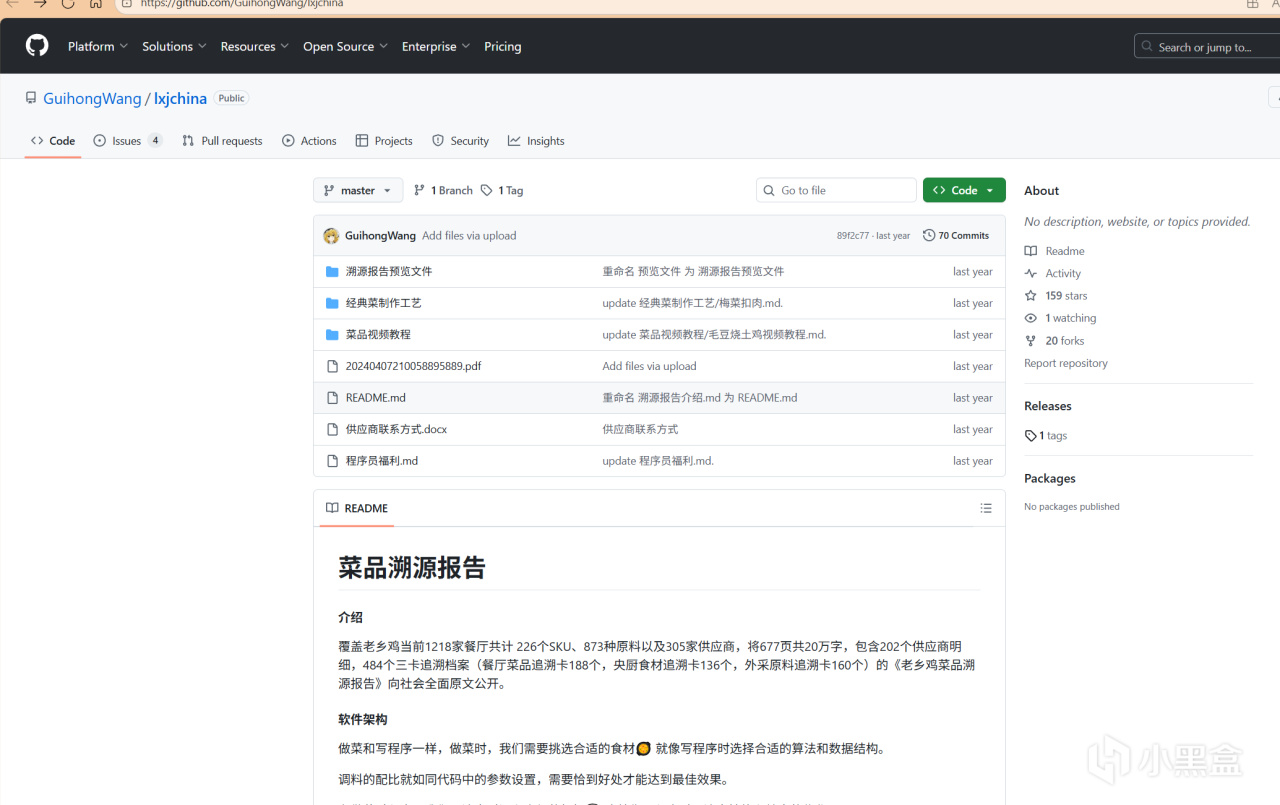Click the folder icon for 溯源报告预览文件
Viewport: 1280px width, 805px height.
click(x=332, y=271)
